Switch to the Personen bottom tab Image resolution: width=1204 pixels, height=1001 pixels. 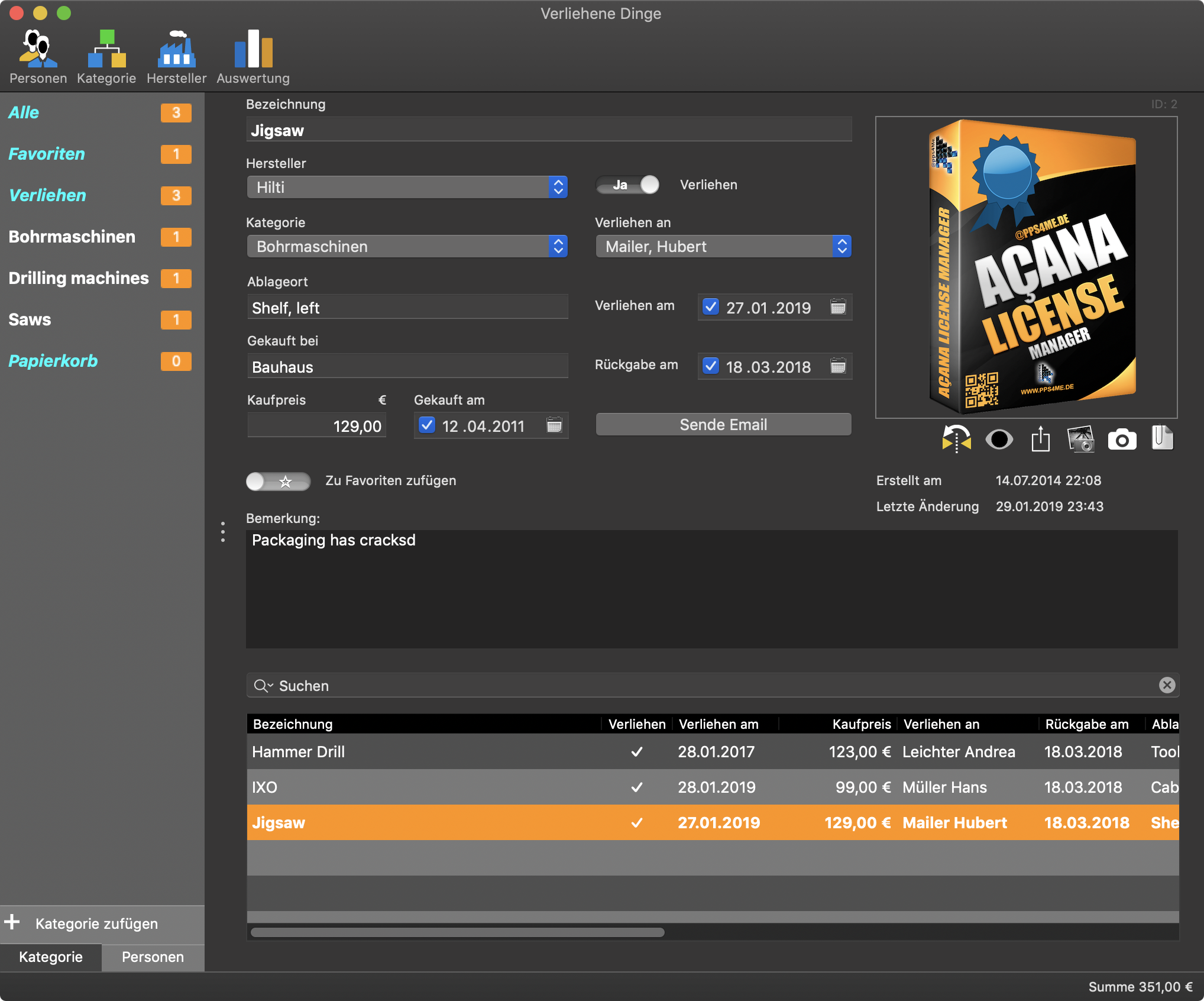[x=153, y=957]
